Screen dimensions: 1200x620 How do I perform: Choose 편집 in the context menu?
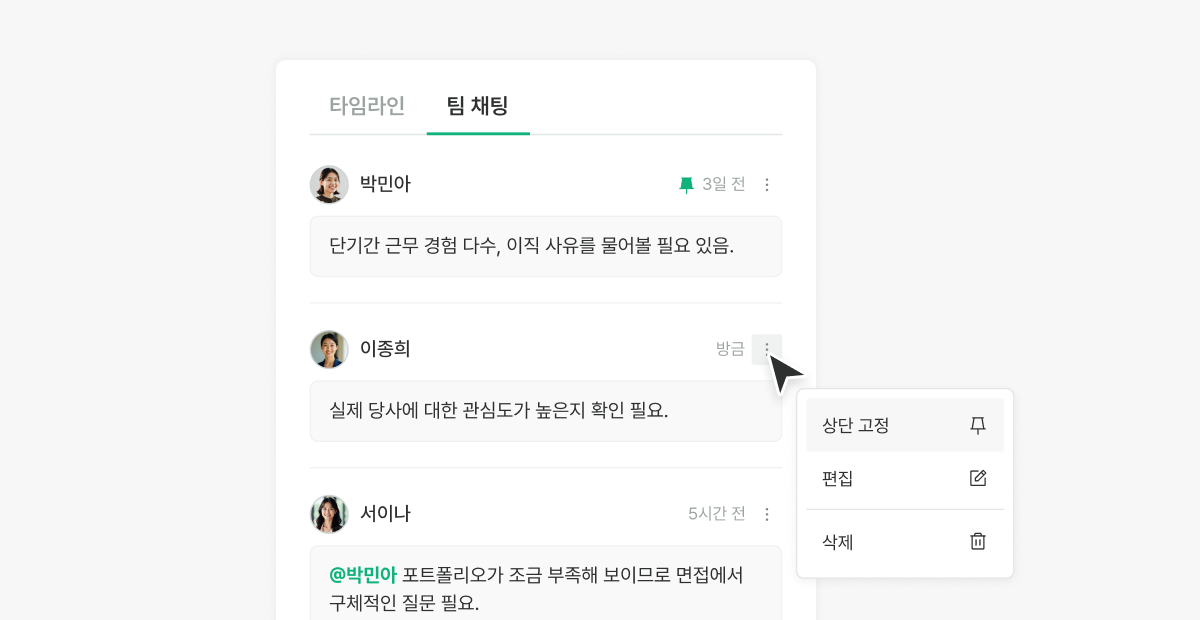click(x=838, y=478)
